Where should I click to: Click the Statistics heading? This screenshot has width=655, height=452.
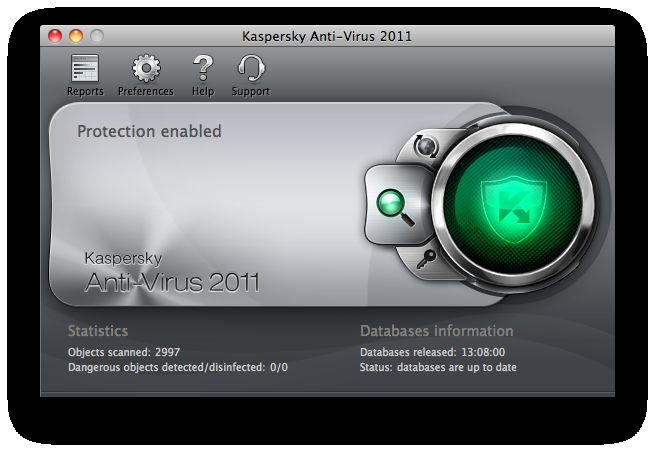pos(98,331)
